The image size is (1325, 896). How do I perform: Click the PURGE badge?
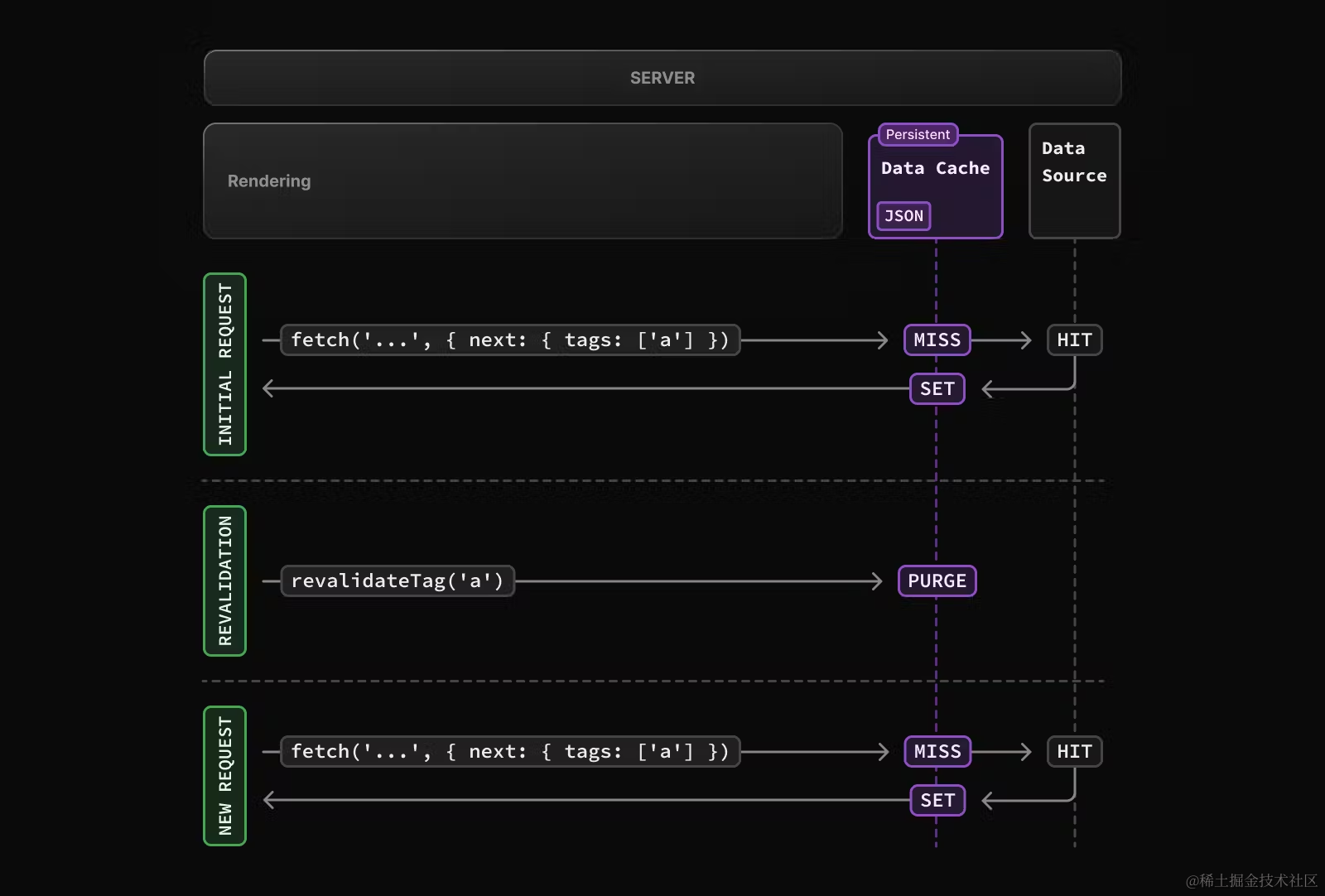click(937, 581)
